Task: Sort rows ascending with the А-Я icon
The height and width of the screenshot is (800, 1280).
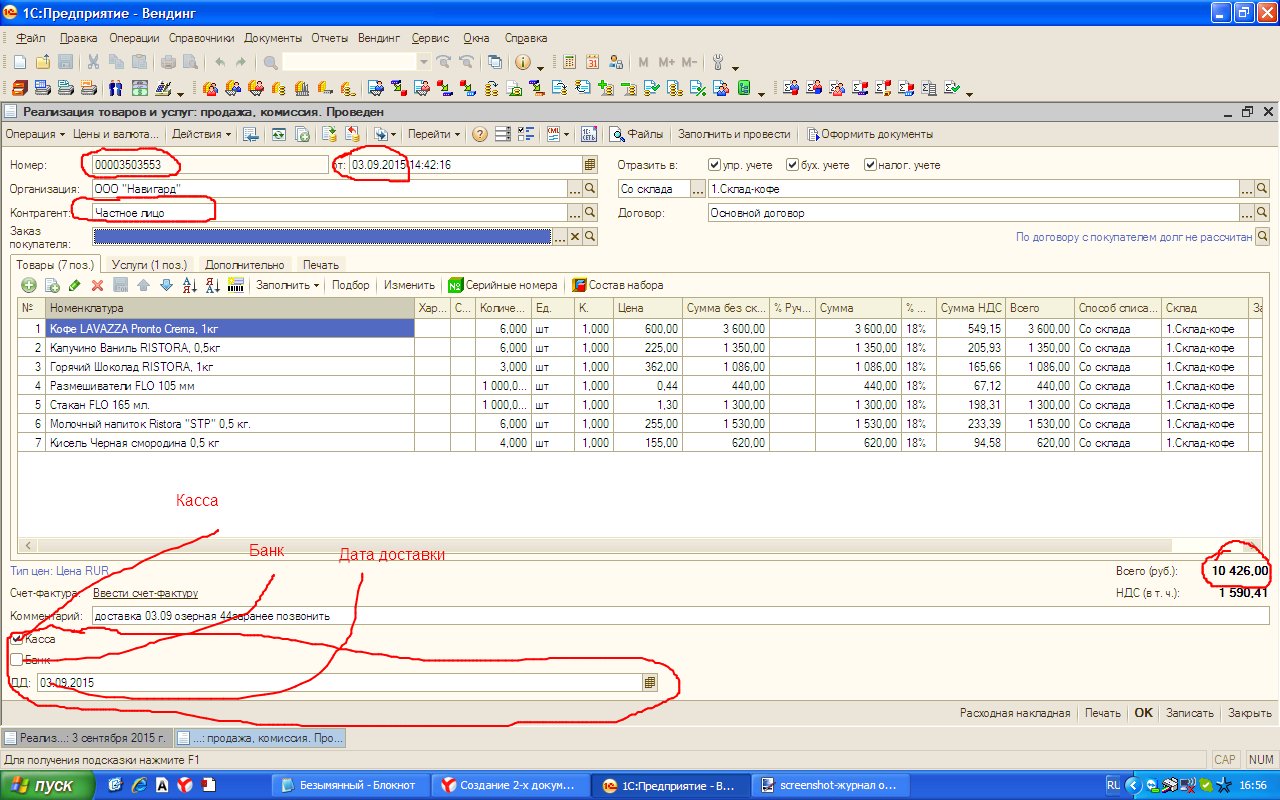Action: tap(190, 285)
